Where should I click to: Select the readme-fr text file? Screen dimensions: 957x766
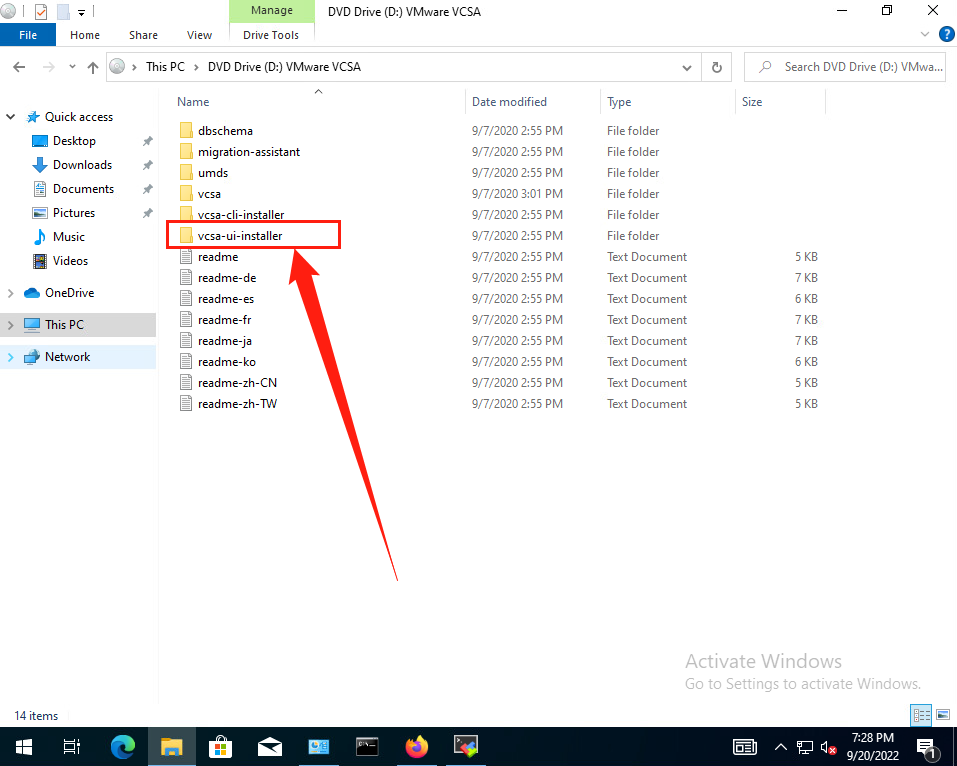pos(215,320)
